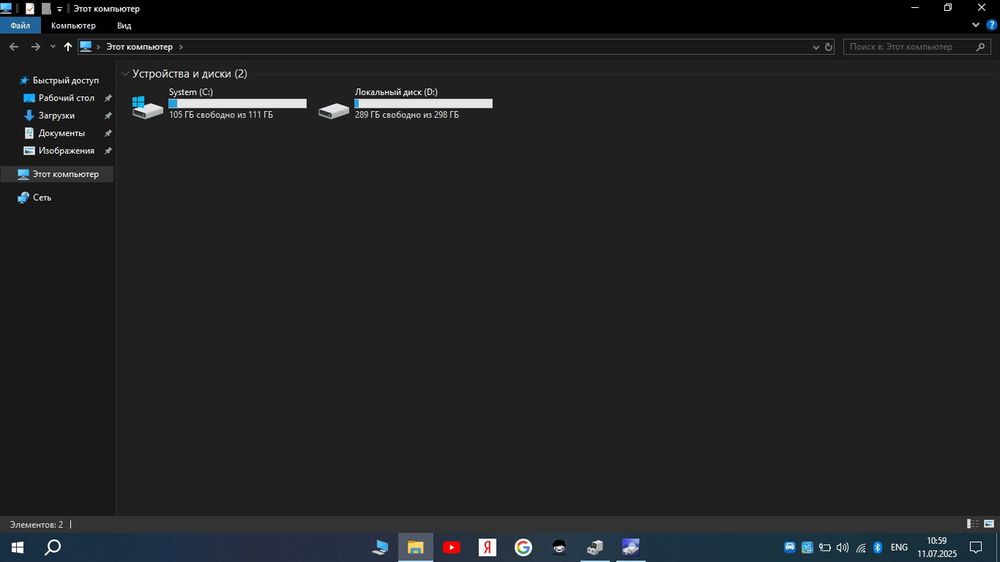Viewport: 1000px width, 562px height.
Task: Click the Локальный диск (D:) name label
Action: (396, 92)
